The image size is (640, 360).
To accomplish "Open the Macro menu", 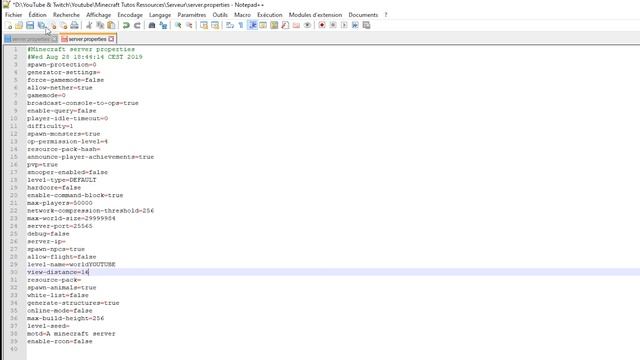I will [242, 15].
